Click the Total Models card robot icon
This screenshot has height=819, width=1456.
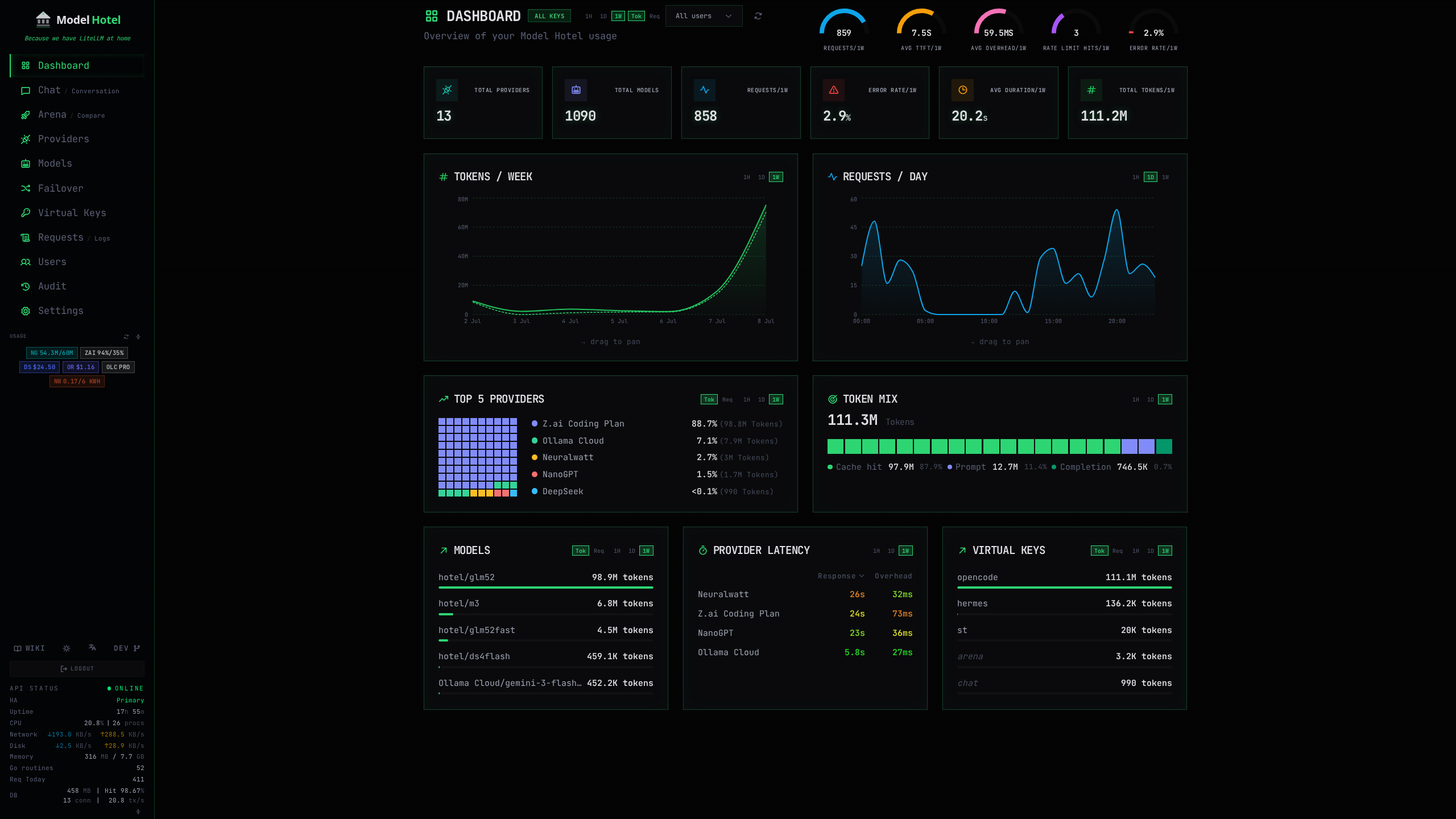click(576, 90)
